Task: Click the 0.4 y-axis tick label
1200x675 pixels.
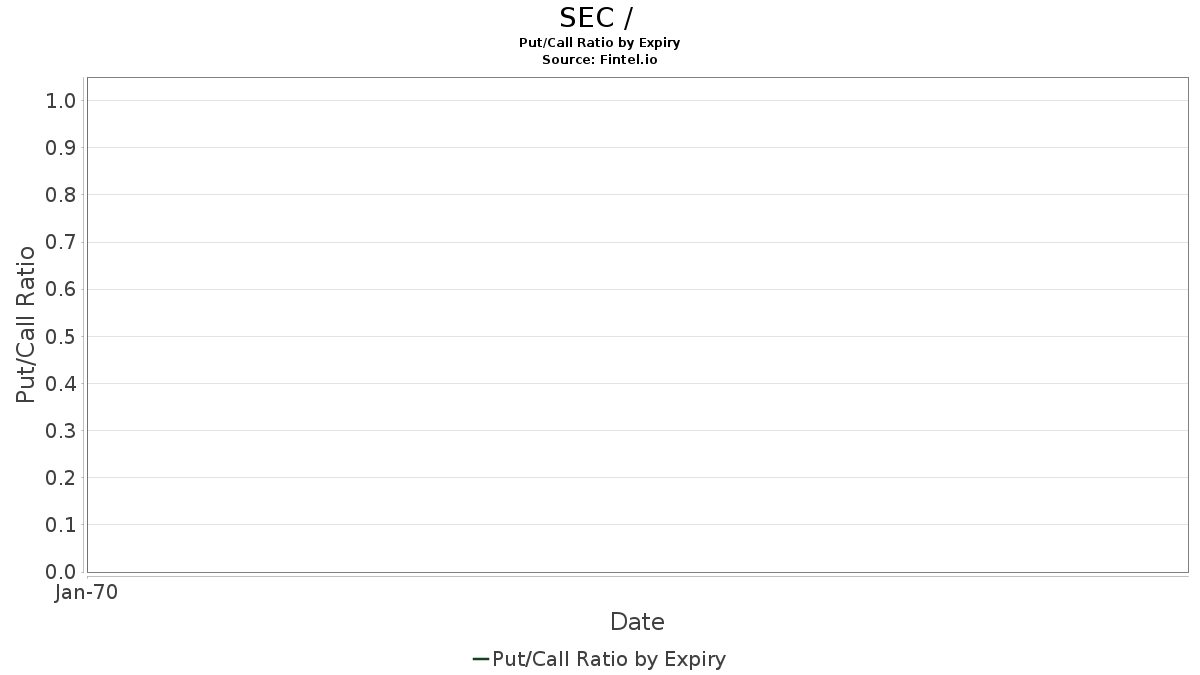Action: coord(61,384)
